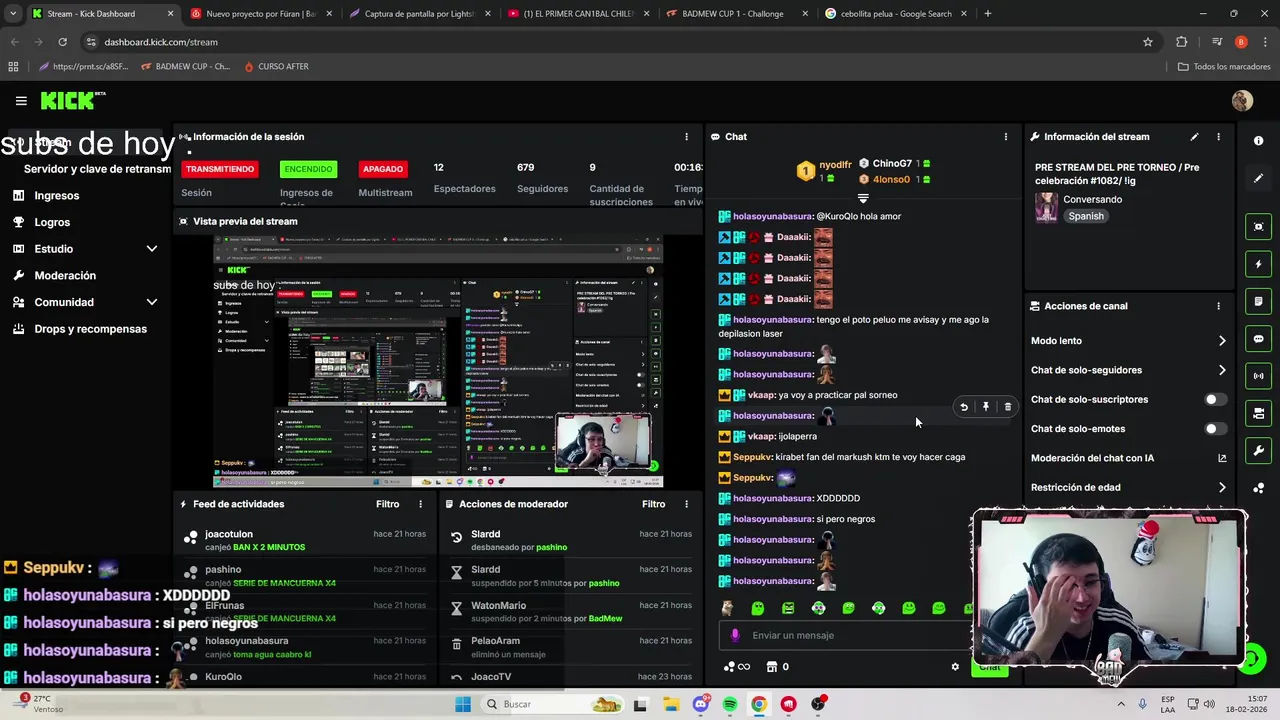Image resolution: width=1280 pixels, height=720 pixels.
Task: Open the Información del stream options menu
Action: (1218, 137)
